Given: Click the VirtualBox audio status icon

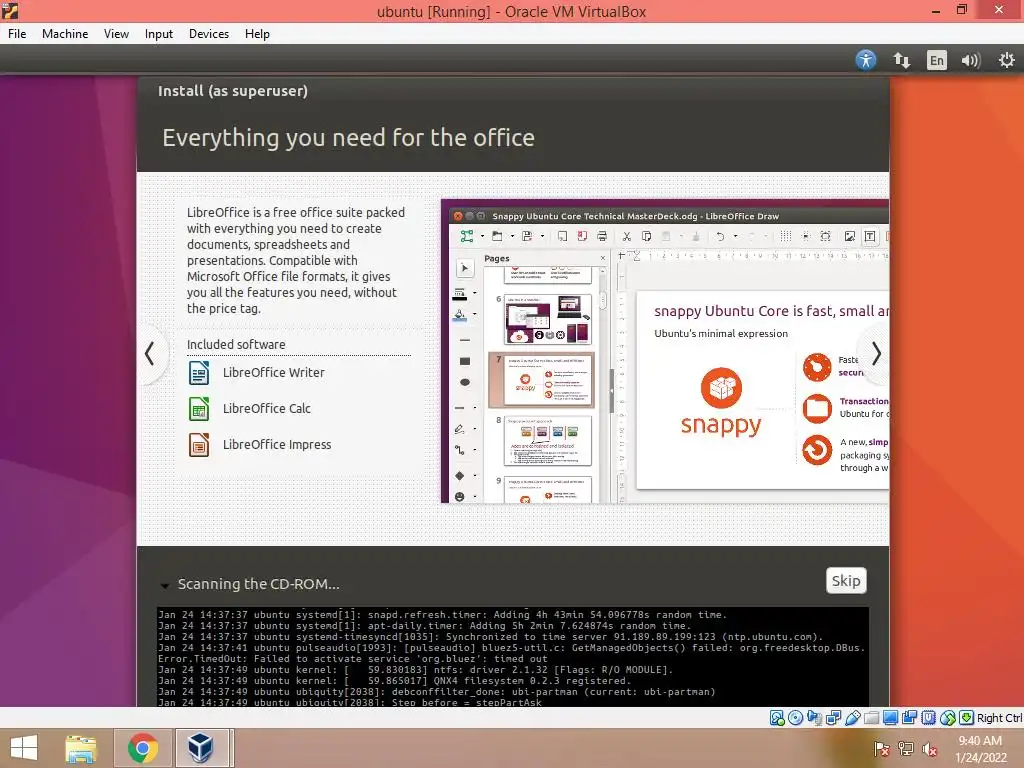Looking at the screenshot, I should point(814,718).
